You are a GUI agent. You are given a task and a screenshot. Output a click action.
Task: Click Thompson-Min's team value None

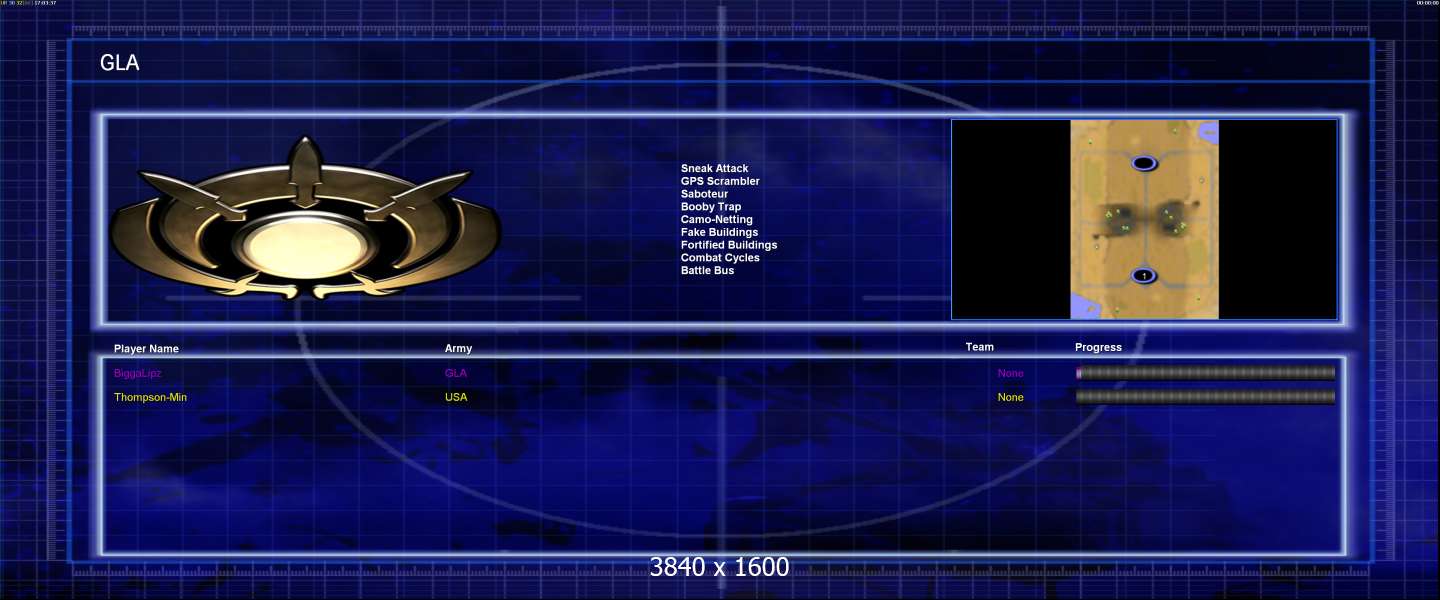(1010, 397)
